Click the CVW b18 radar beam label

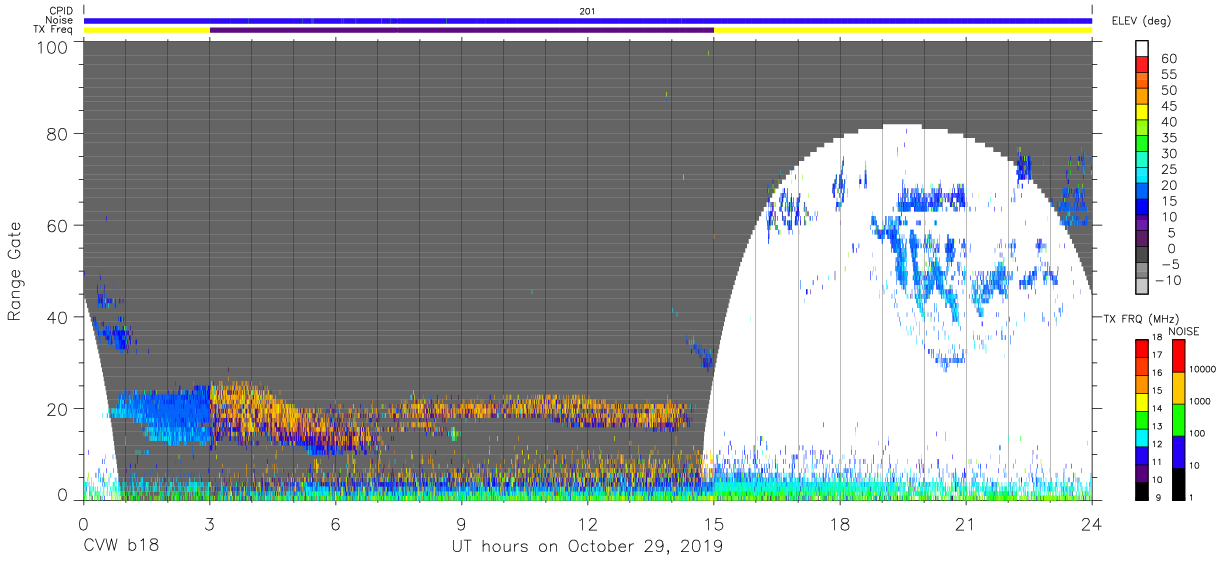tap(121, 547)
